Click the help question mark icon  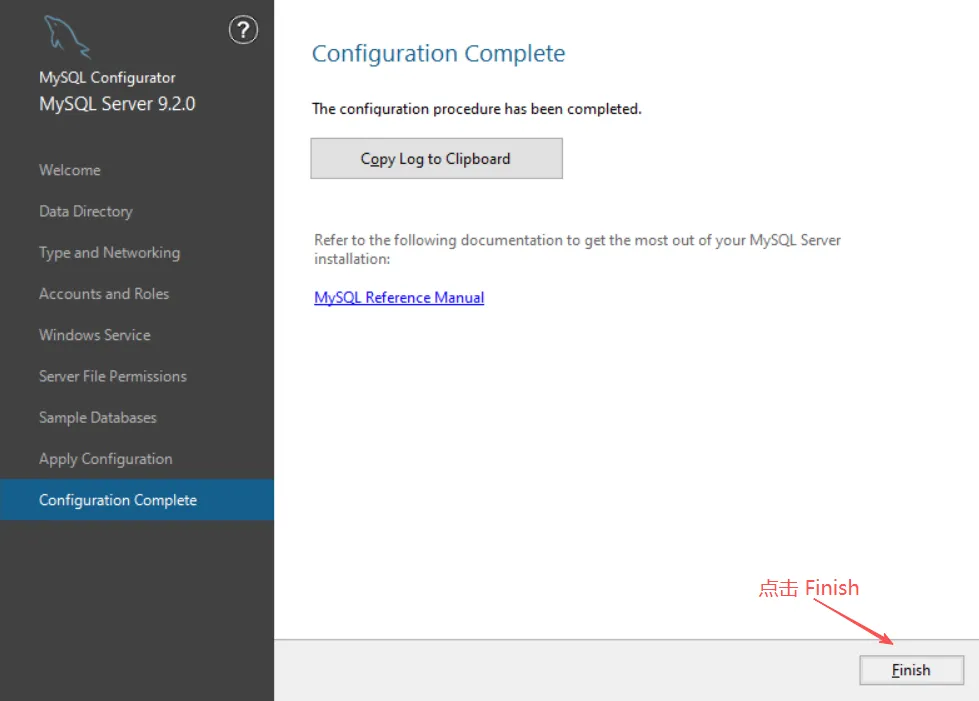click(x=243, y=30)
